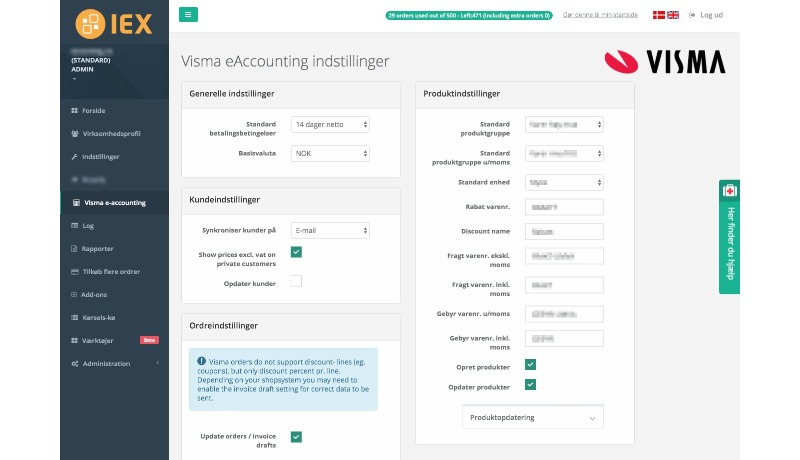Click the Værktøjer grid icon
800x460 pixels.
[x=74, y=340]
